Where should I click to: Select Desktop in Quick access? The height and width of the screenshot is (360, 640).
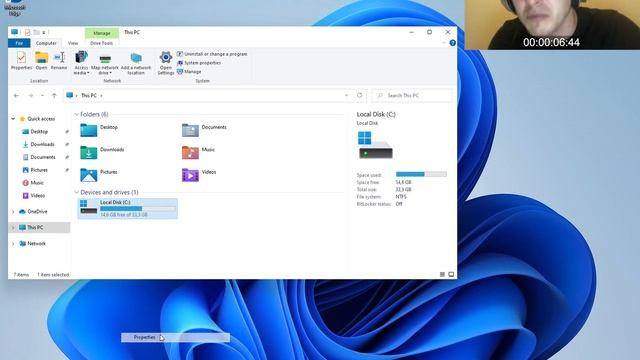pyautogui.click(x=39, y=131)
